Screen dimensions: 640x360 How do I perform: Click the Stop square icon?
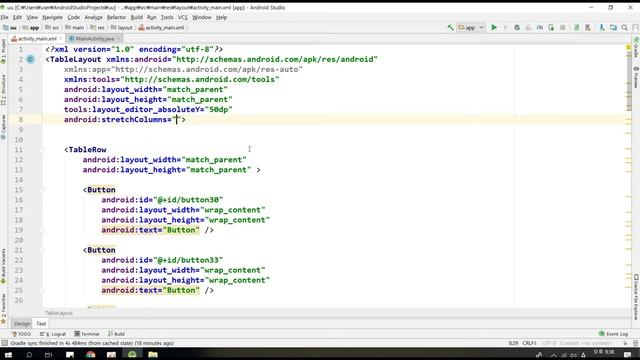tap(562, 28)
